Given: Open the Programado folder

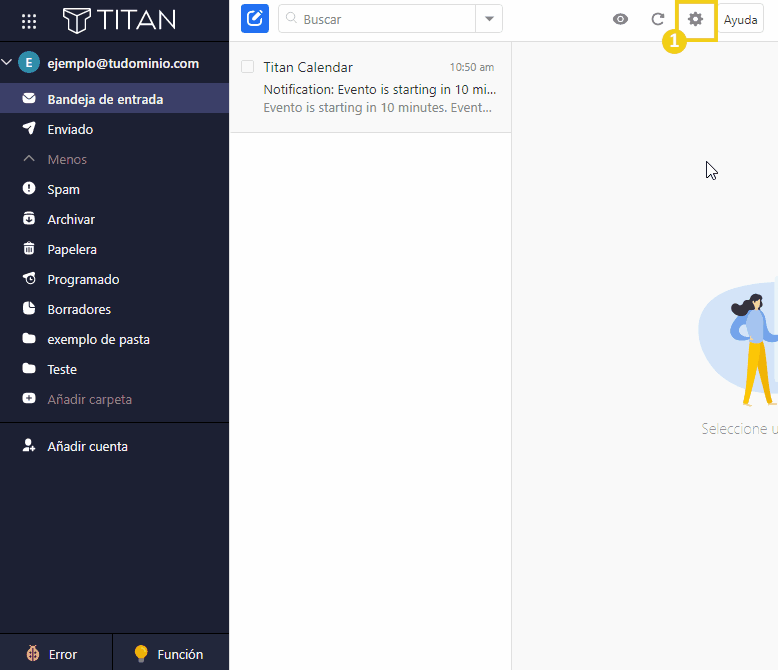Looking at the screenshot, I should click(x=114, y=279).
